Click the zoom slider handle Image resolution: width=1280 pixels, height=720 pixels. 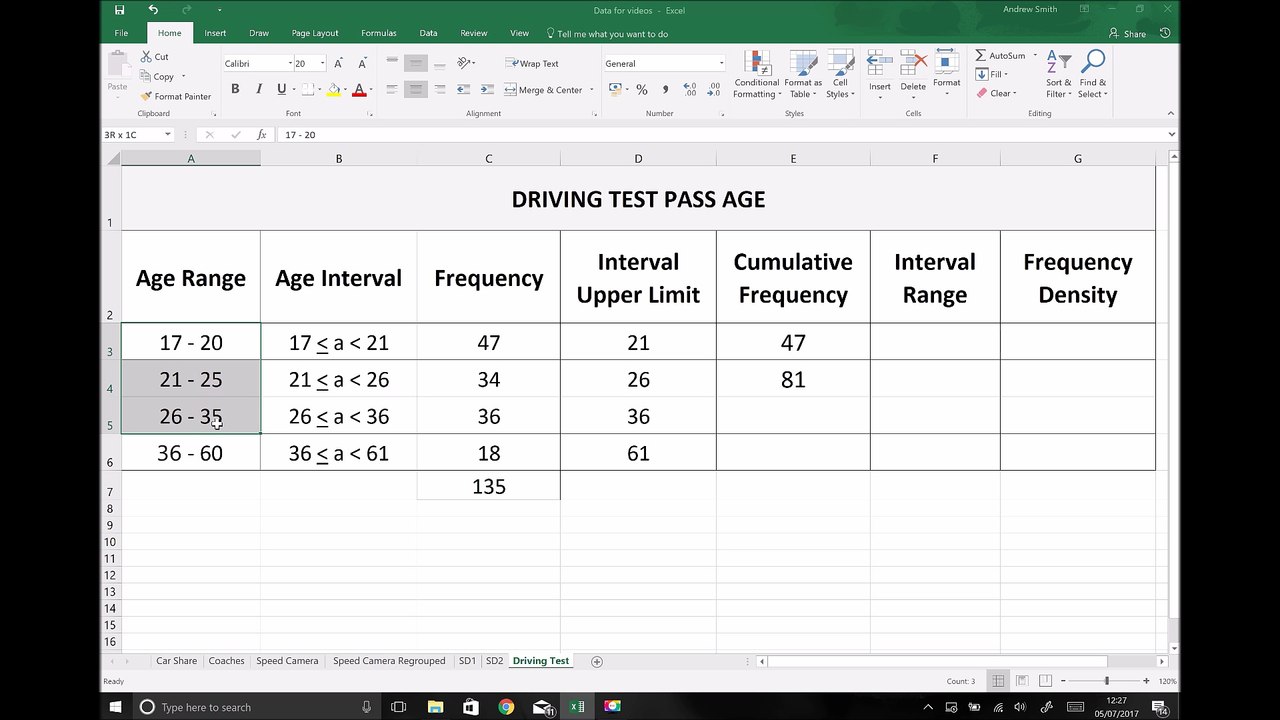point(1106,681)
